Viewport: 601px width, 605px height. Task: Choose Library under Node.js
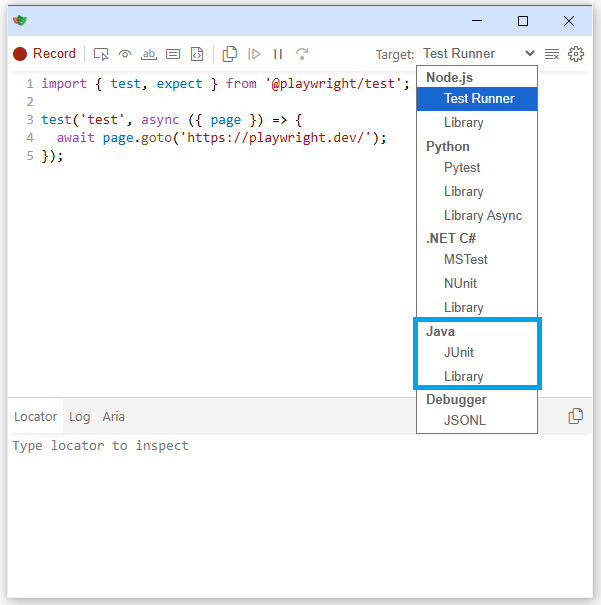coord(477,123)
